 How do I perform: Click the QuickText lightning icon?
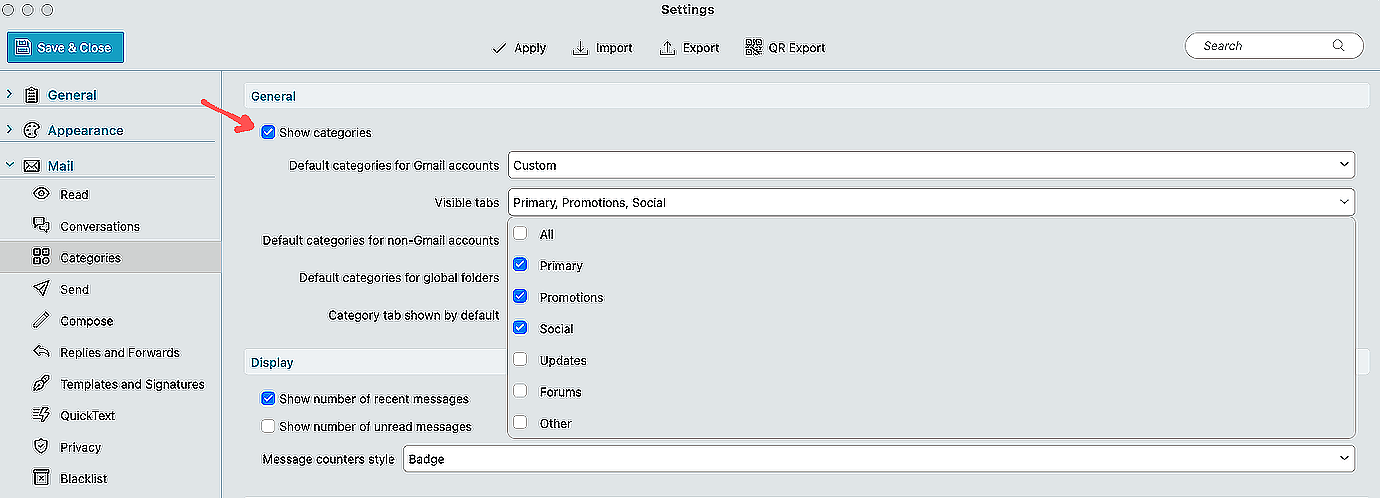(41, 415)
